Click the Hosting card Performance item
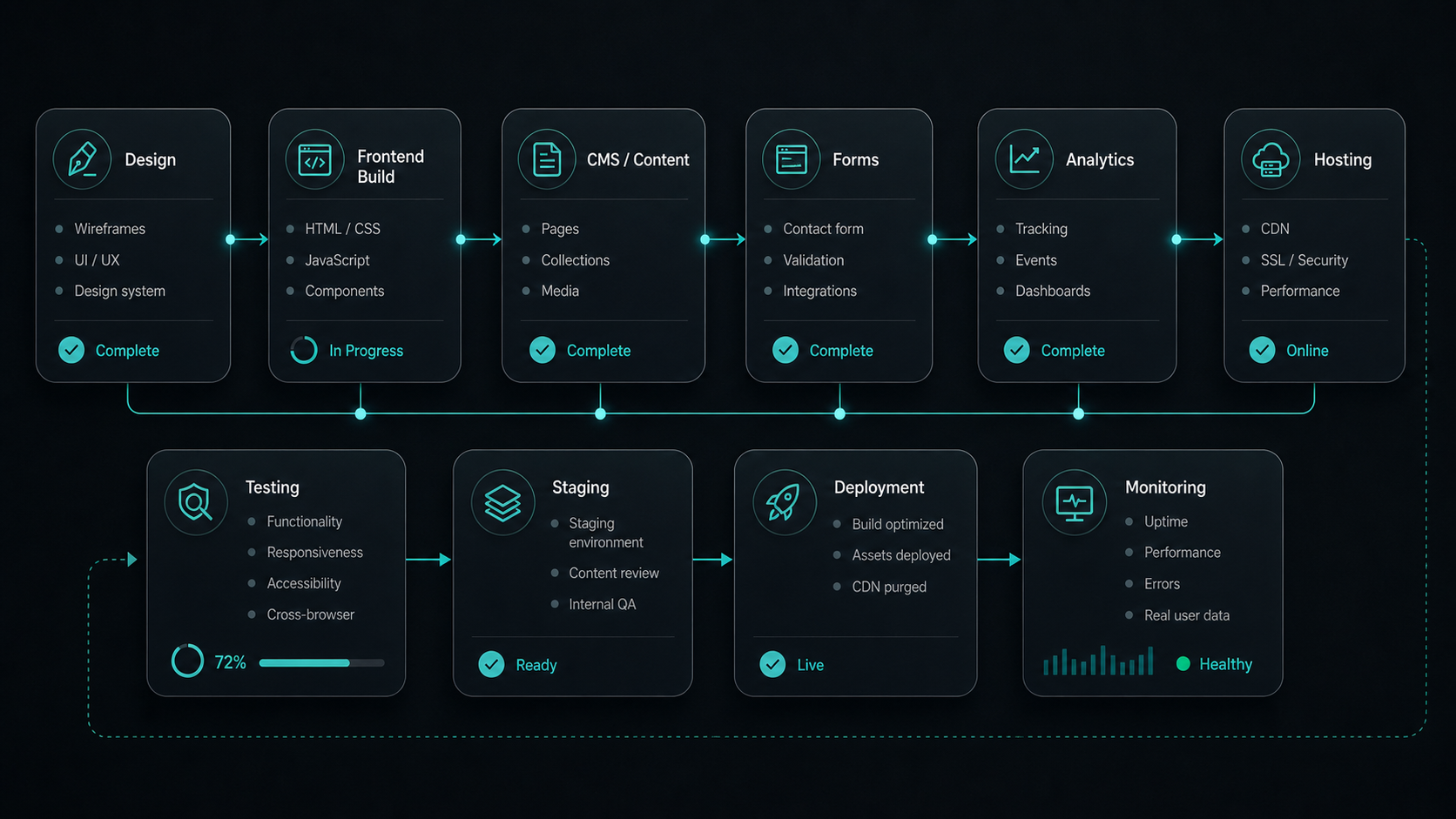The image size is (1456, 819). pyautogui.click(x=1300, y=291)
